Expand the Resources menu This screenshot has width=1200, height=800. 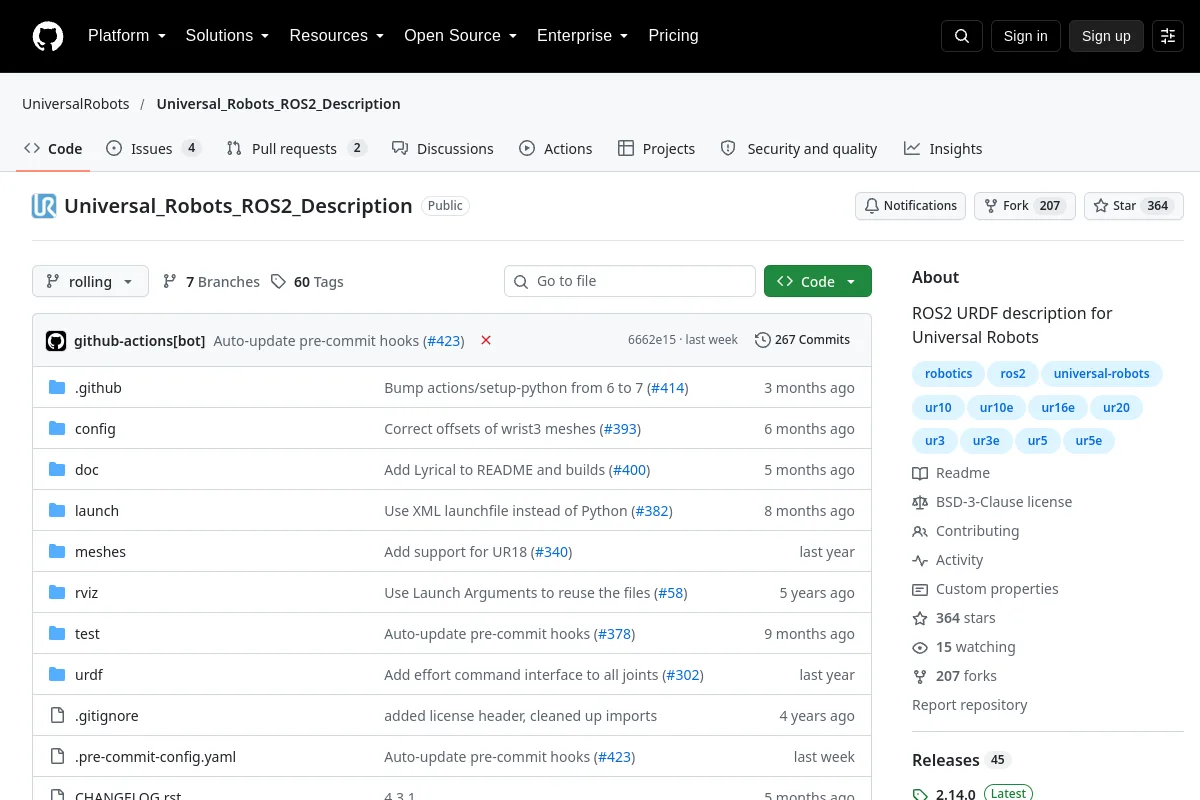coord(337,36)
